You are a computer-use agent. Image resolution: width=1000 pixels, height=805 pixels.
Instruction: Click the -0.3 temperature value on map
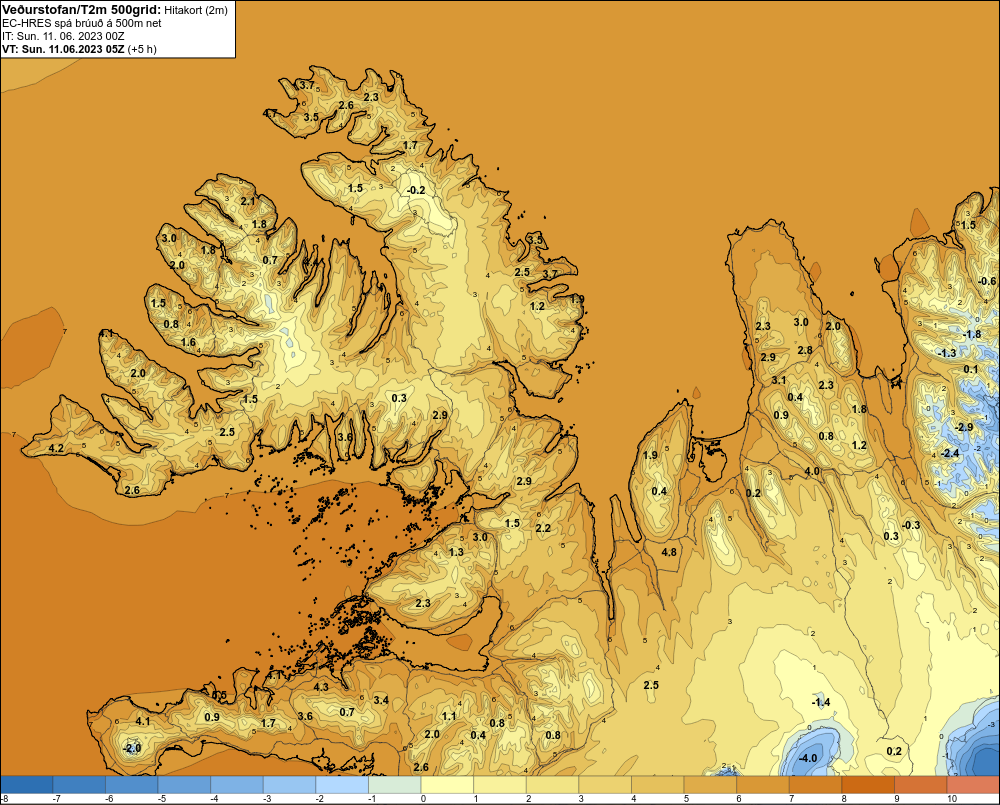(911, 525)
